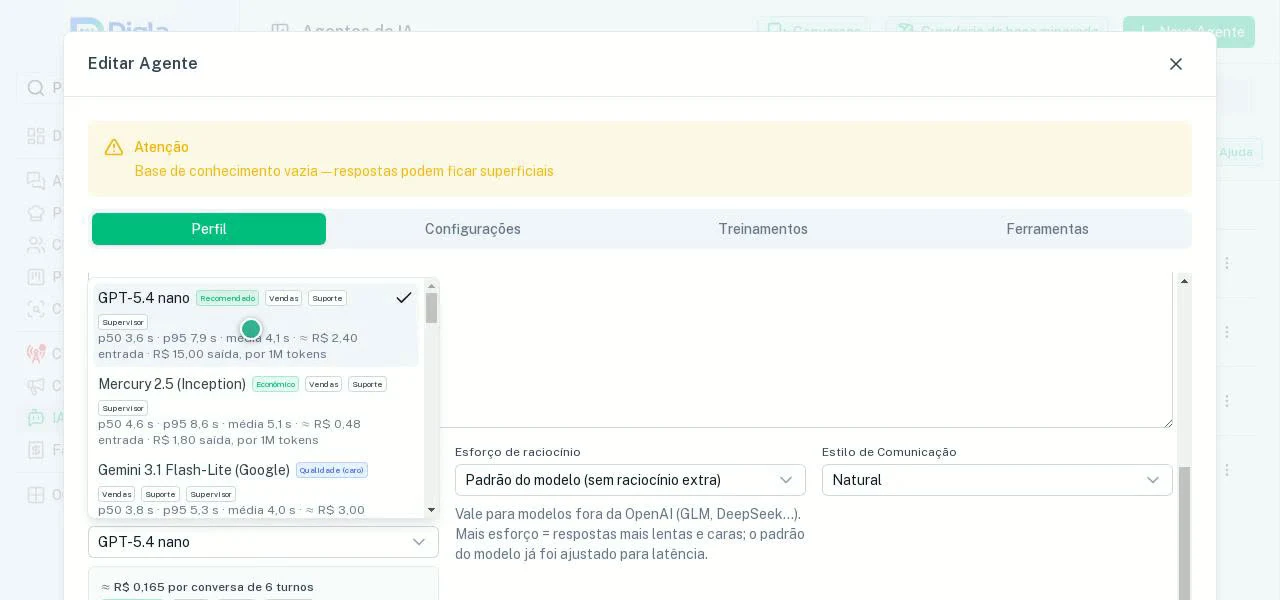Viewport: 1280px width, 600px height.
Task: Click the 'Editar Agente' dialog title
Action: tap(143, 64)
